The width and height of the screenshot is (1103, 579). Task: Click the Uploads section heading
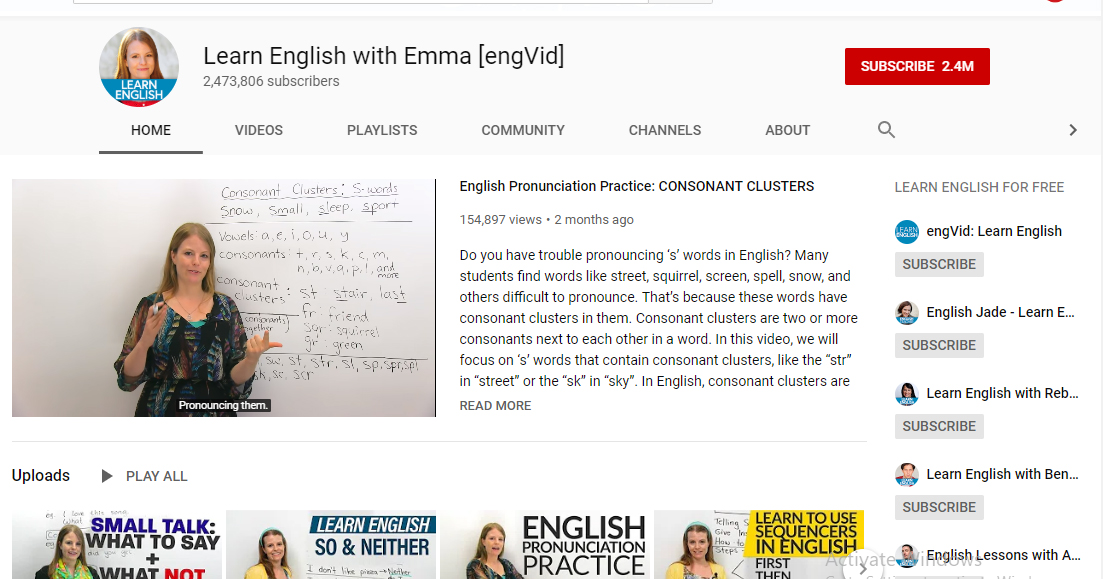point(41,476)
